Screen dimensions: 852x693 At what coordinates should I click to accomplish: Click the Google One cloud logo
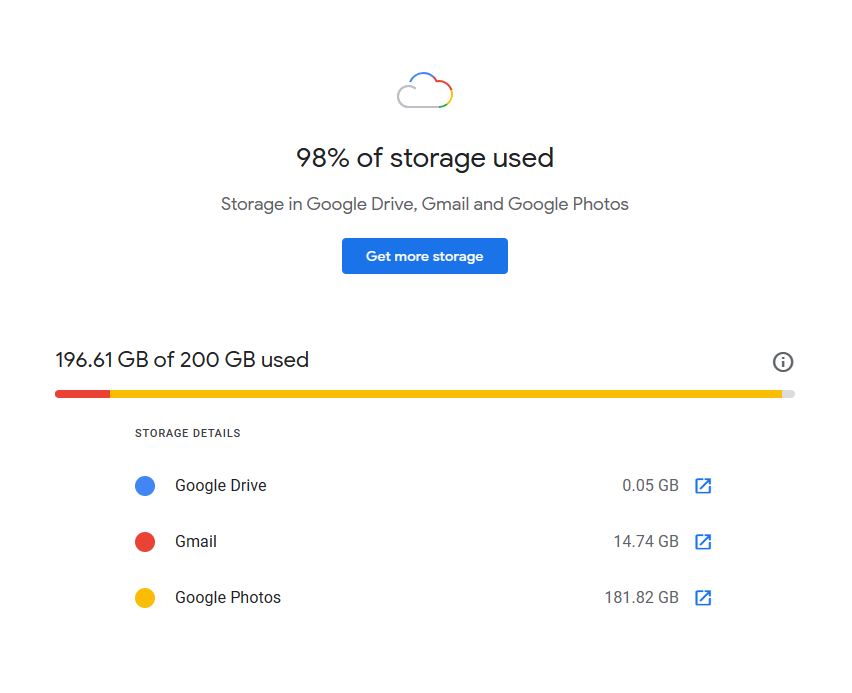425,91
